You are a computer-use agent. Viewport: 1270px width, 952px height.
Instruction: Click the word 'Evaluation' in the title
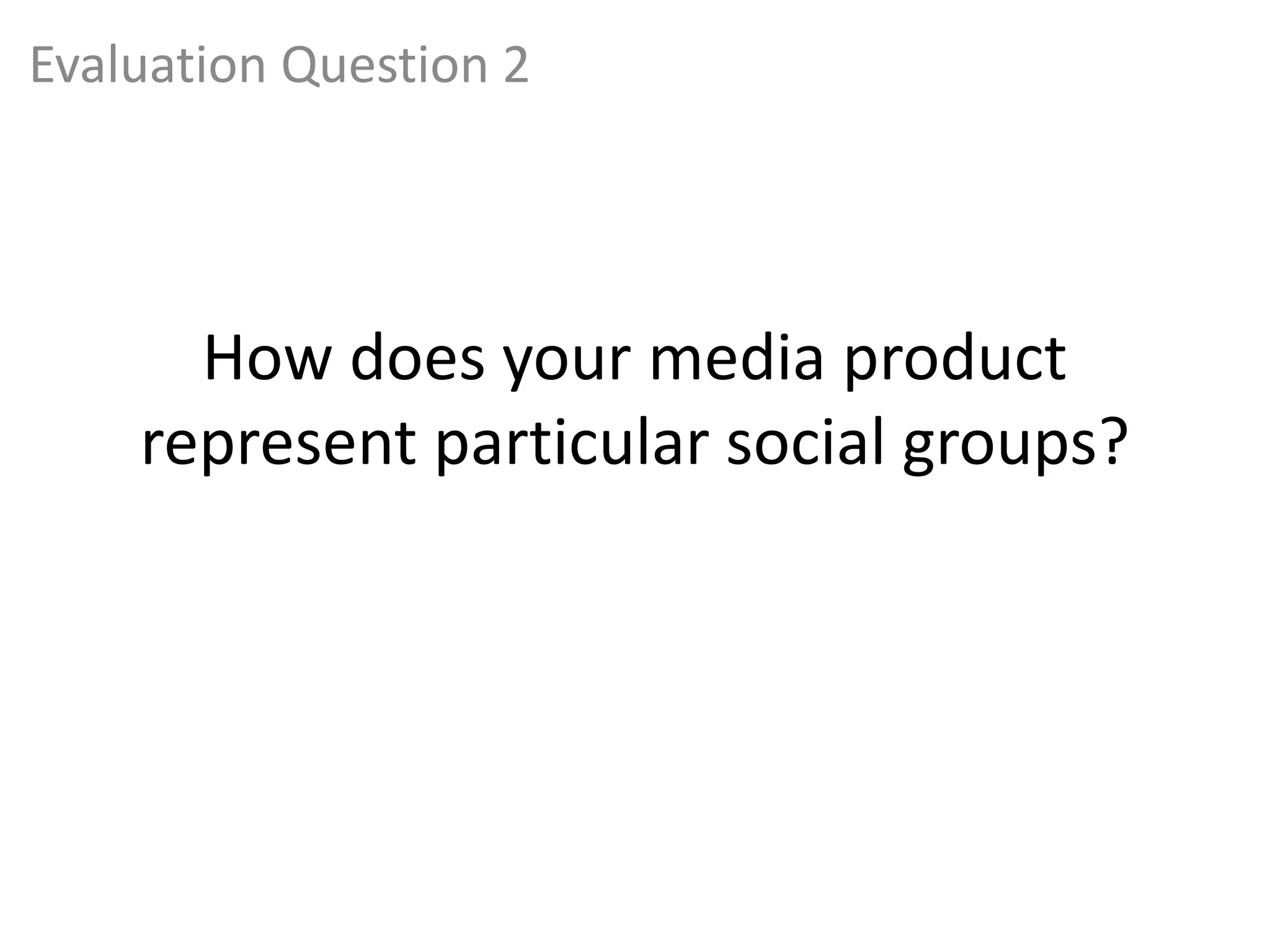click(148, 64)
